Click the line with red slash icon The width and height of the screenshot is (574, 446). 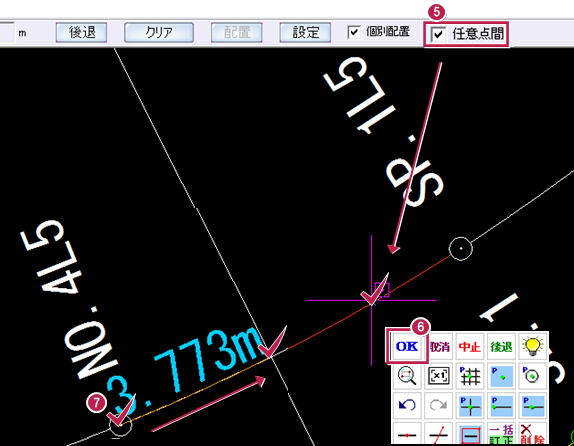439,434
